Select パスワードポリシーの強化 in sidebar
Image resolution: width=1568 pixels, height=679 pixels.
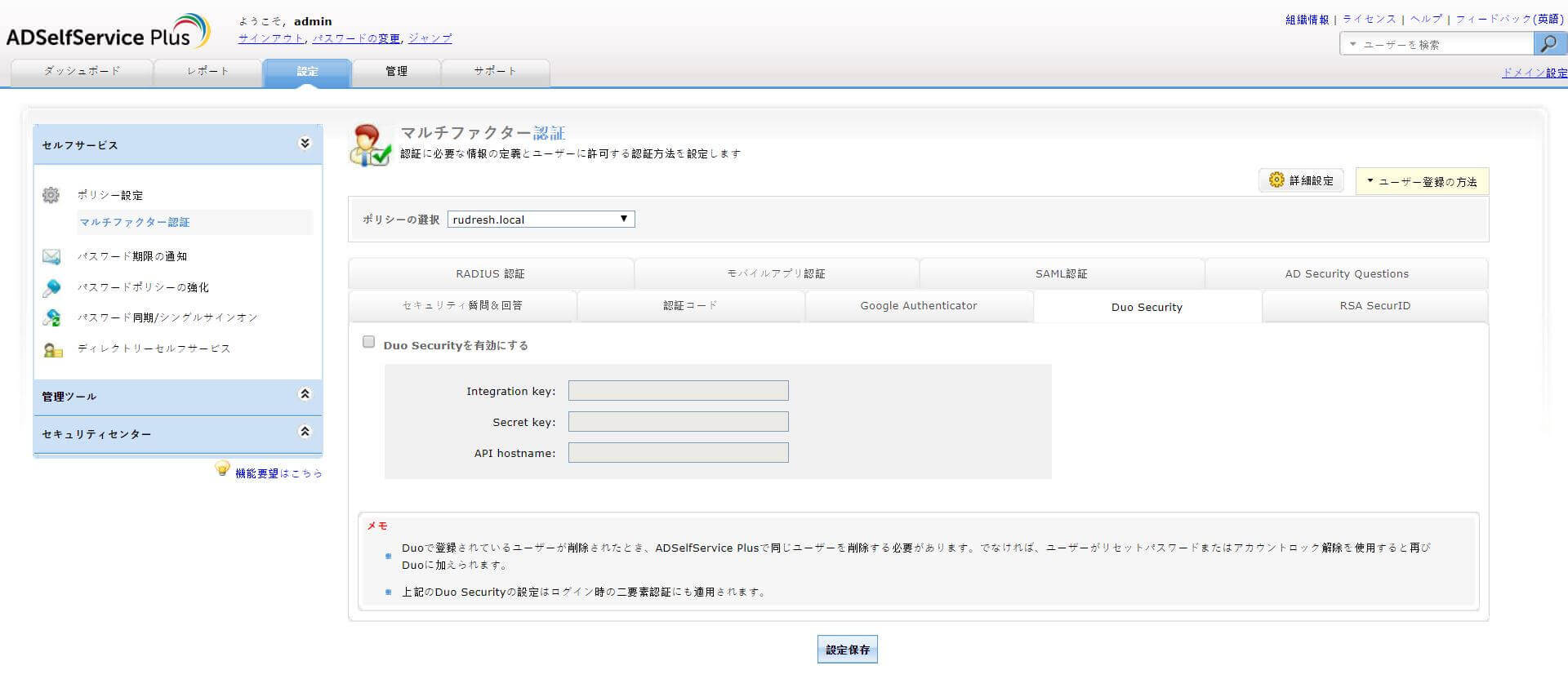(143, 287)
